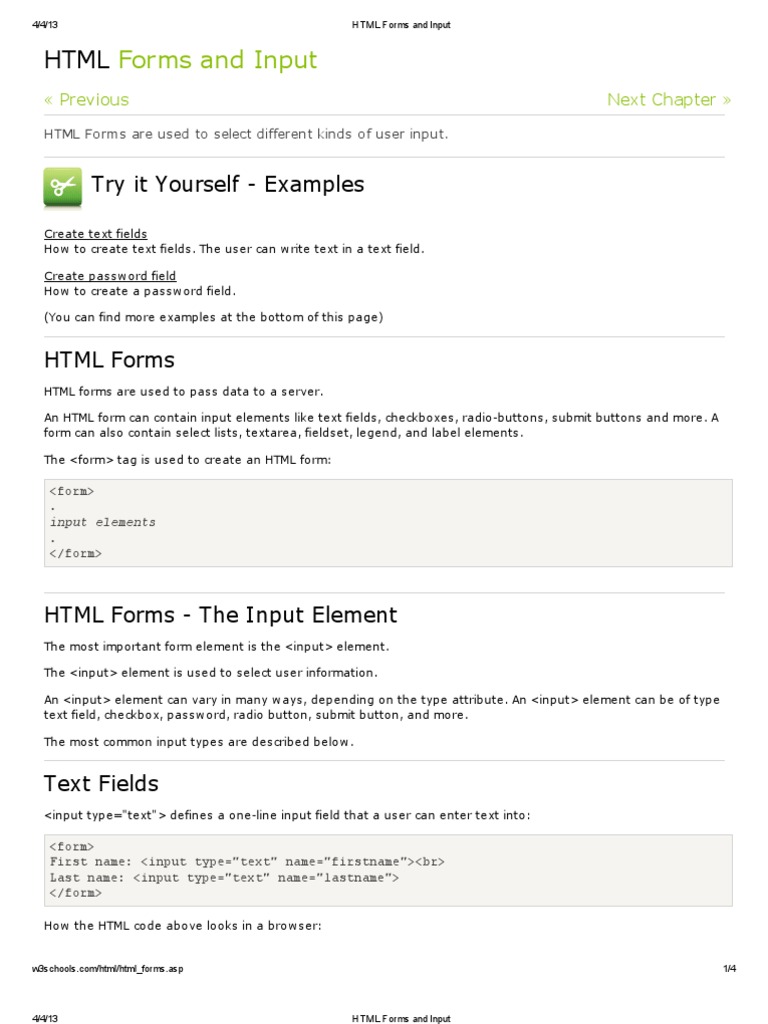Click 'How the HTML code above looks' text
Image resolution: width=768 pixels, height=1024 pixels.
182,926
